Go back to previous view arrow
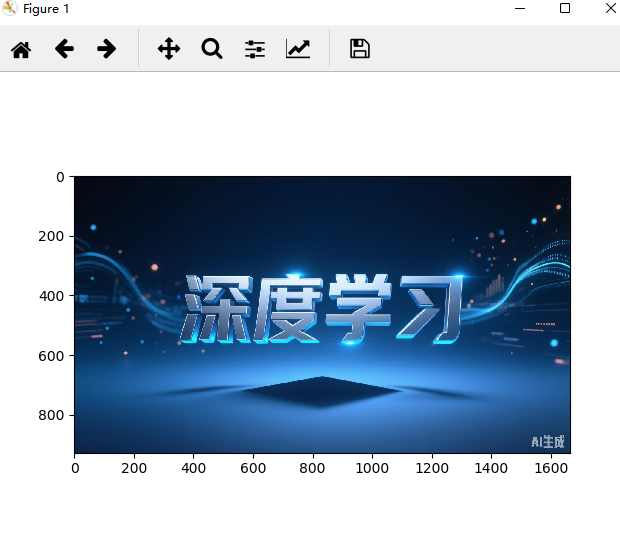This screenshot has width=620, height=535. [x=64, y=49]
